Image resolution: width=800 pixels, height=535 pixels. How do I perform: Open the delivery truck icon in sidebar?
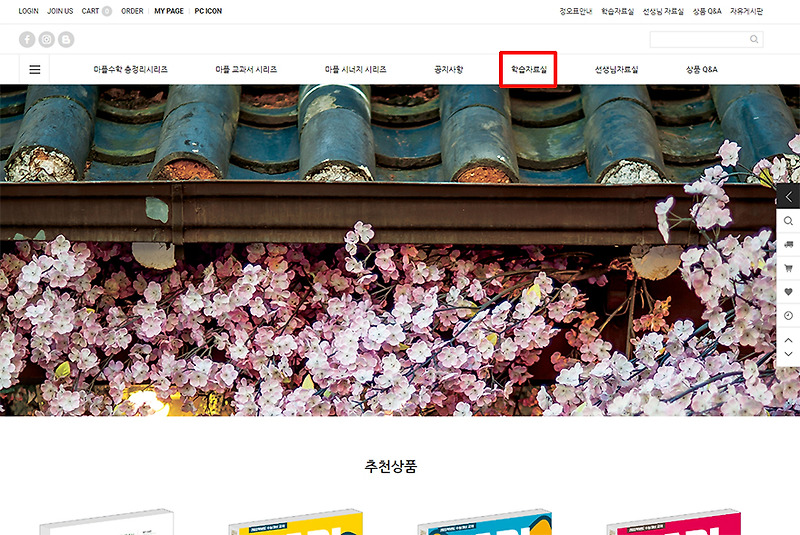(788, 245)
